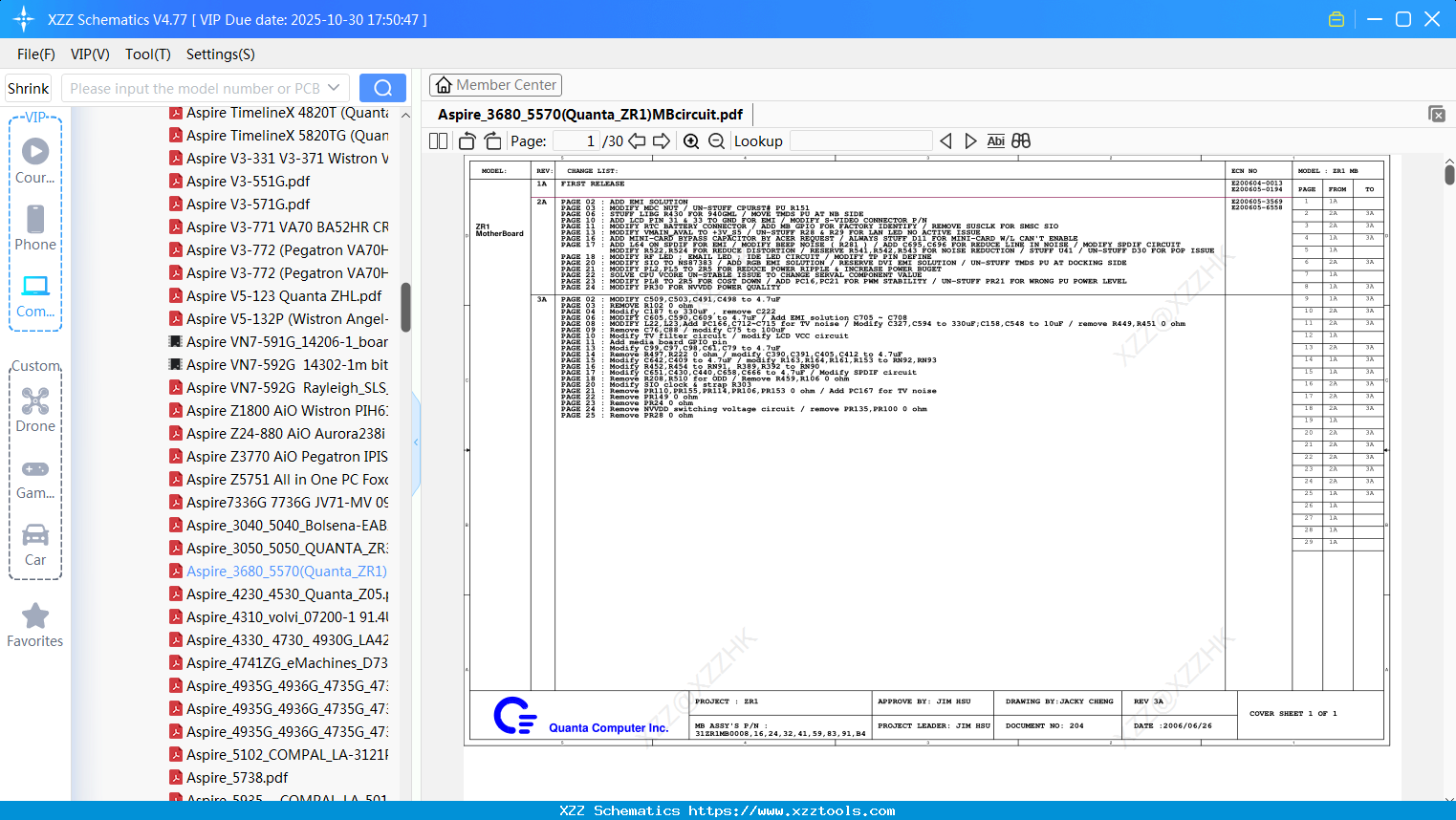This screenshot has width=1456, height=820.
Task: Open Aspire_3050_5050_QUANTA file
Action: tap(278, 549)
